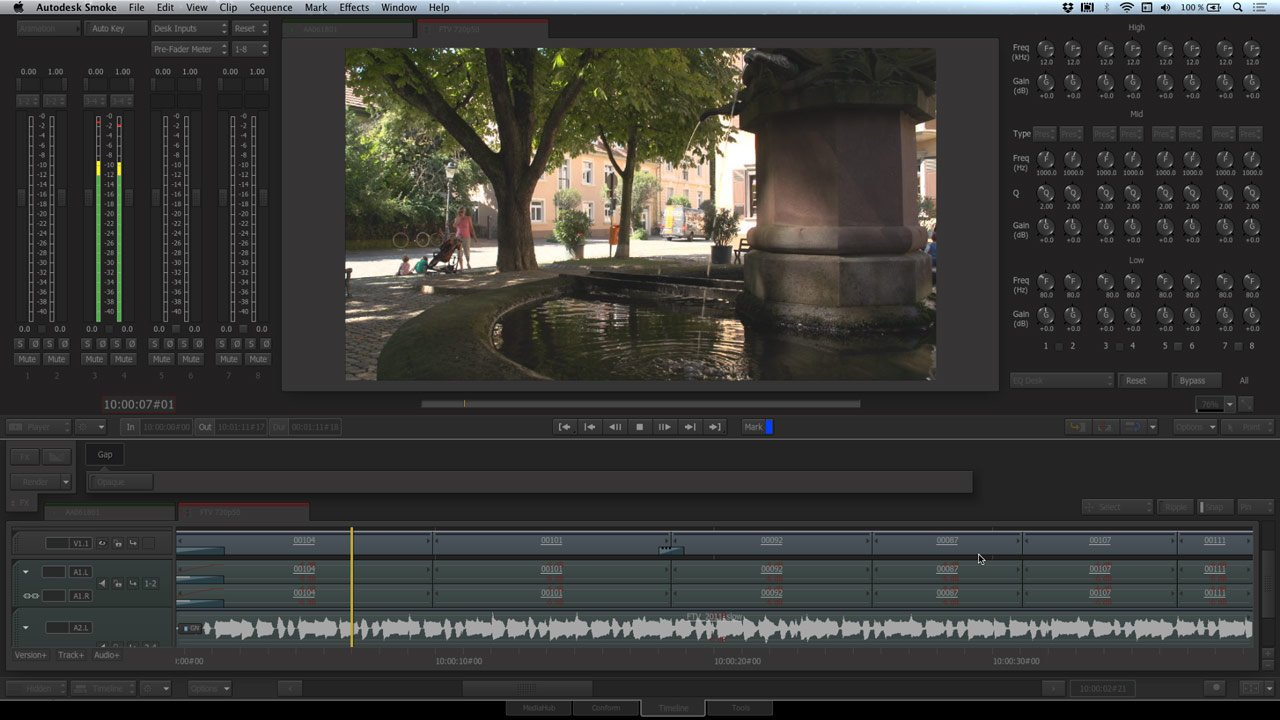The image size is (1280, 720).
Task: Solo audio channel 3 in mixer
Action: click(x=87, y=344)
